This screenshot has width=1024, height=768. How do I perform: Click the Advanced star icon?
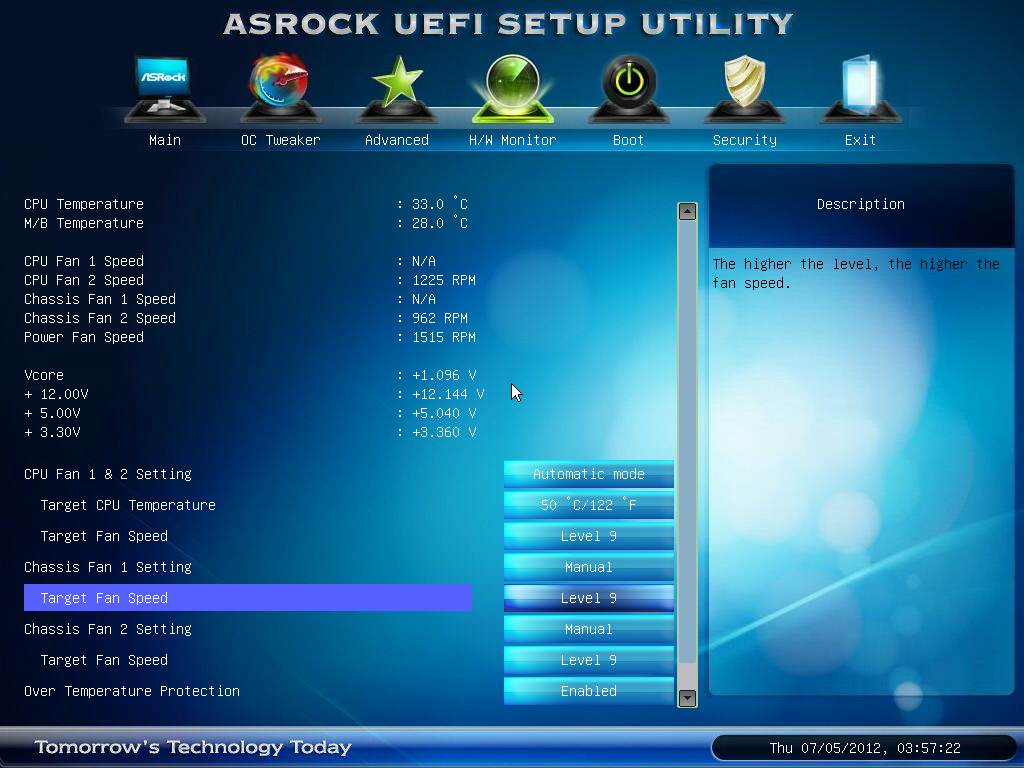click(x=397, y=89)
